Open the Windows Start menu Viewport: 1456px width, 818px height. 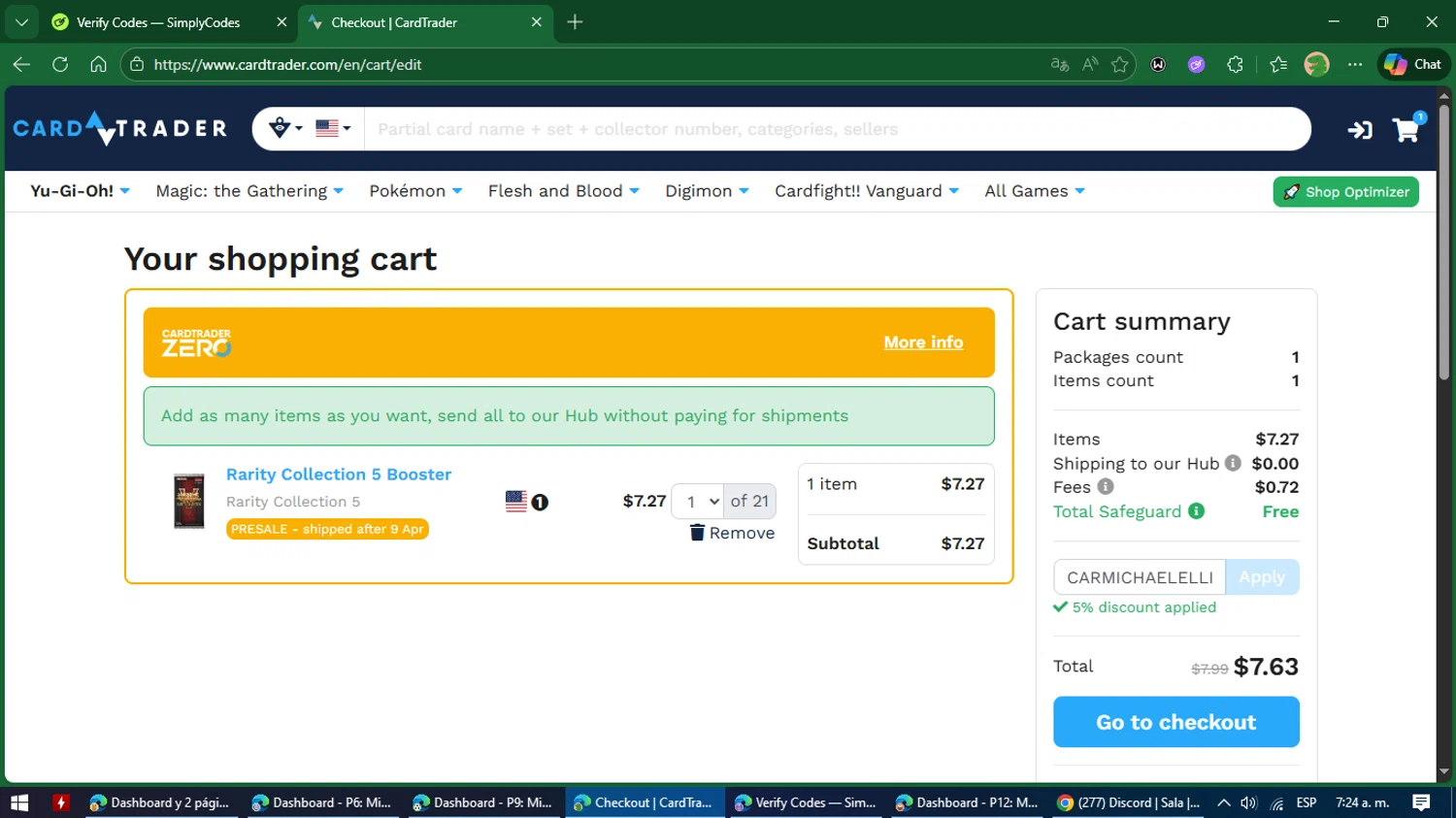19,802
